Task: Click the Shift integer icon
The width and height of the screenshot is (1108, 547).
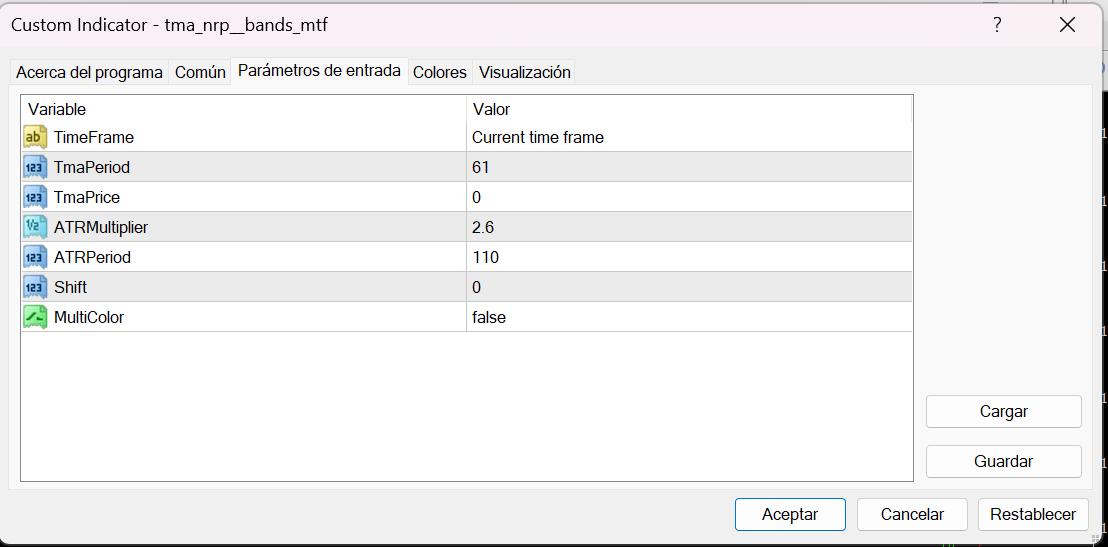Action: coord(35,287)
